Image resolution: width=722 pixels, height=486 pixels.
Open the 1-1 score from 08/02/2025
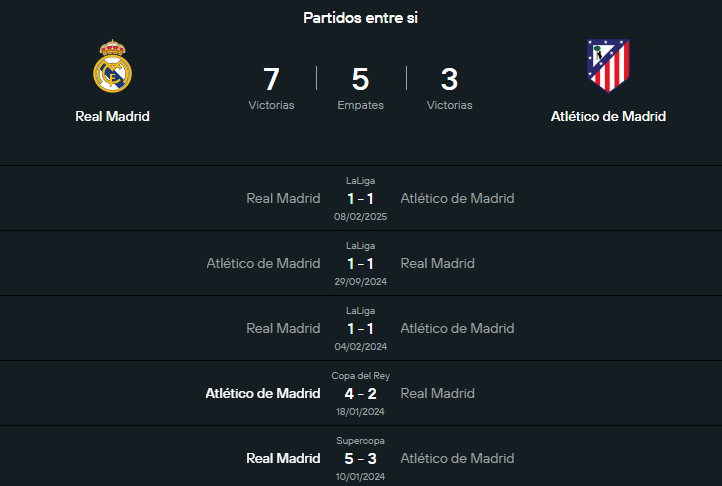[x=360, y=198]
